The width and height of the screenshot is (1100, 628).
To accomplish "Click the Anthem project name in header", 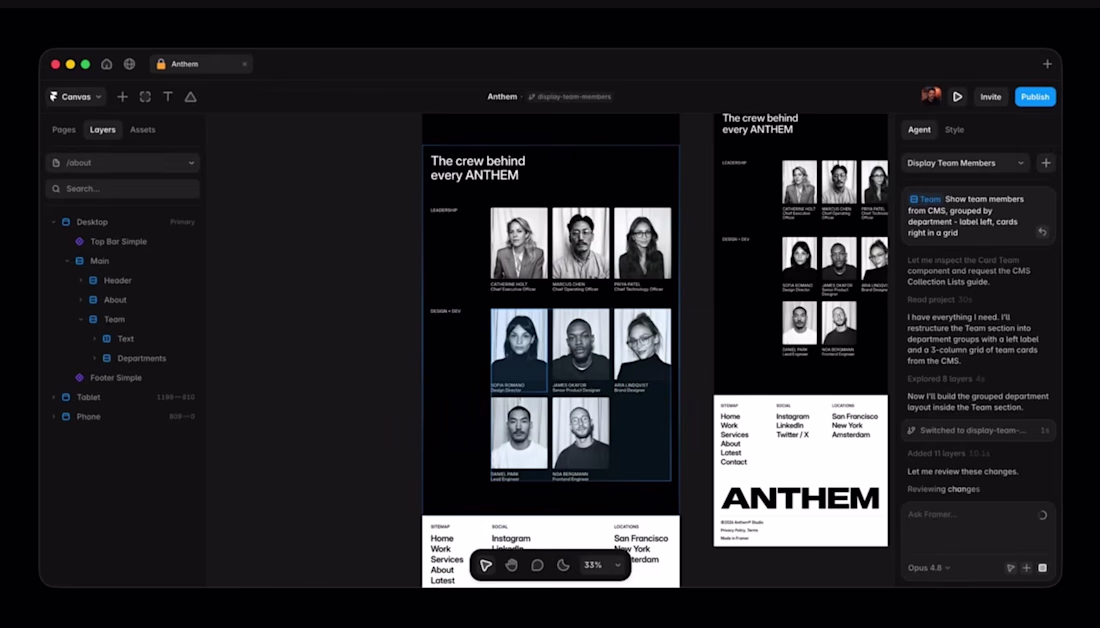I will click(x=502, y=97).
